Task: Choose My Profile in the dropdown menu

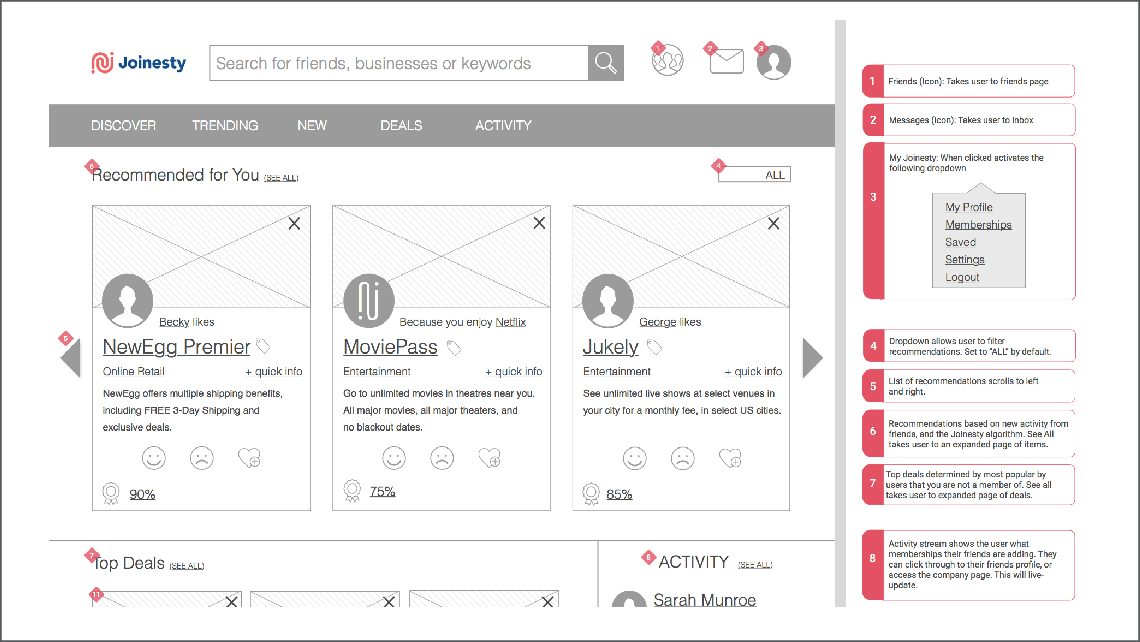Action: click(x=969, y=207)
